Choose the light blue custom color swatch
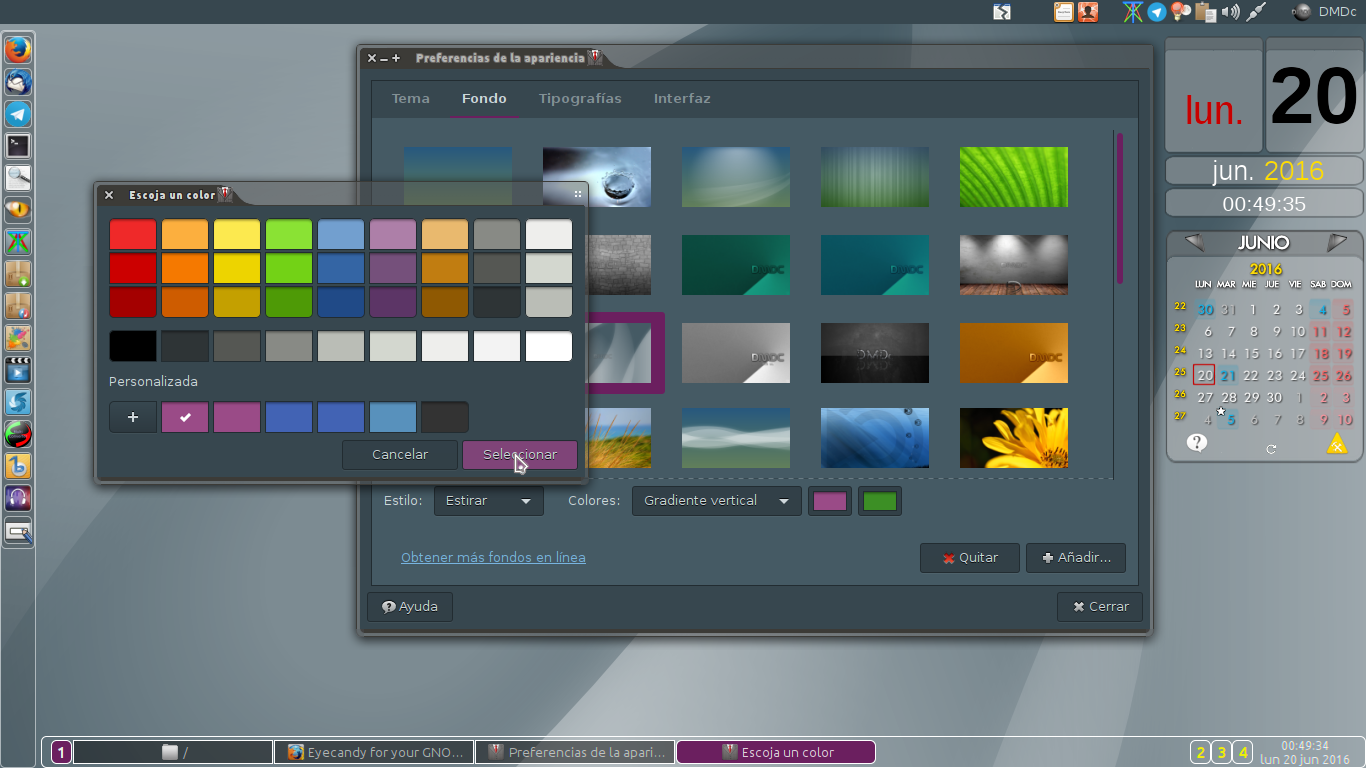 393,417
